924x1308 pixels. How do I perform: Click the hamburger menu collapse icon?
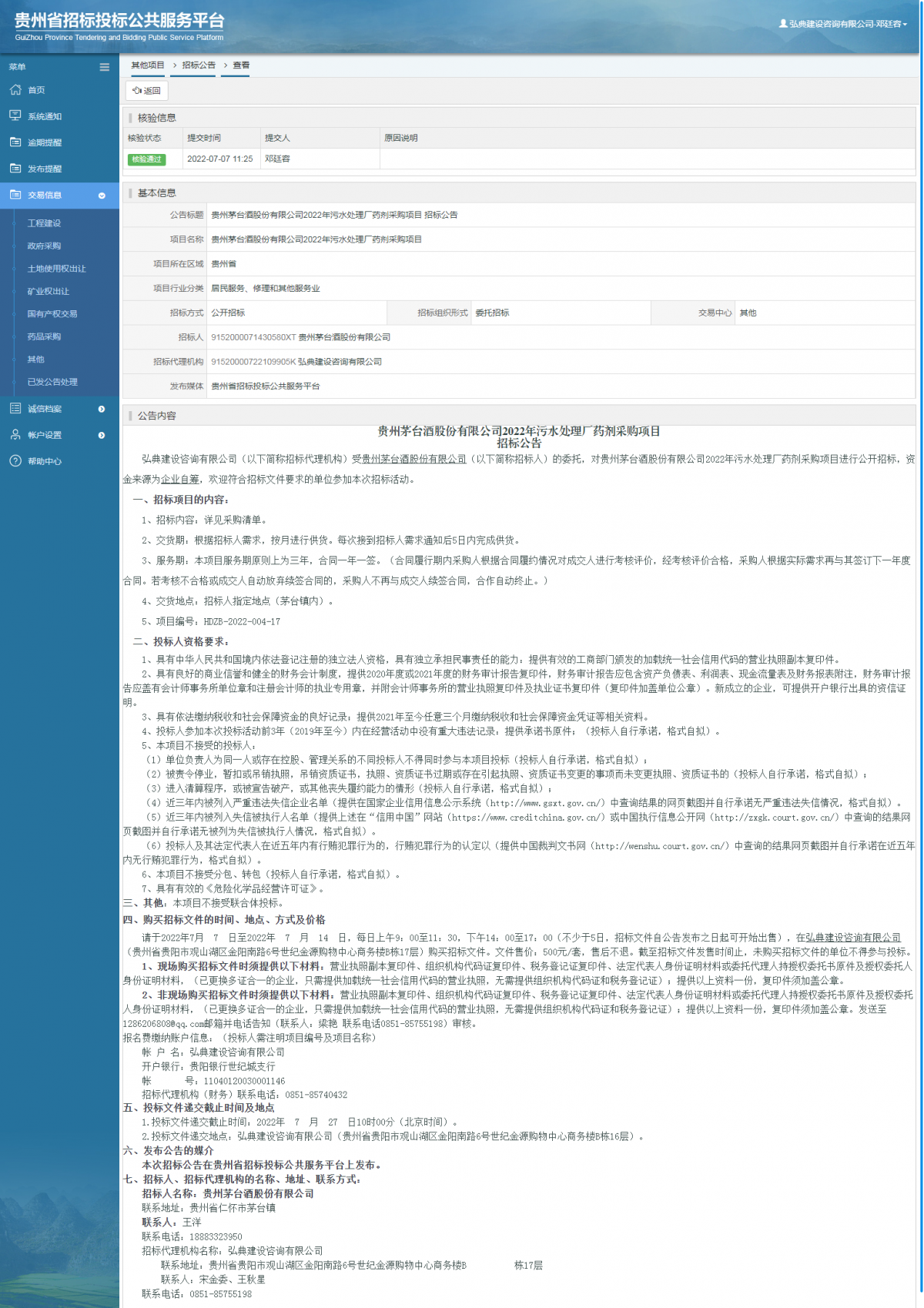click(104, 67)
